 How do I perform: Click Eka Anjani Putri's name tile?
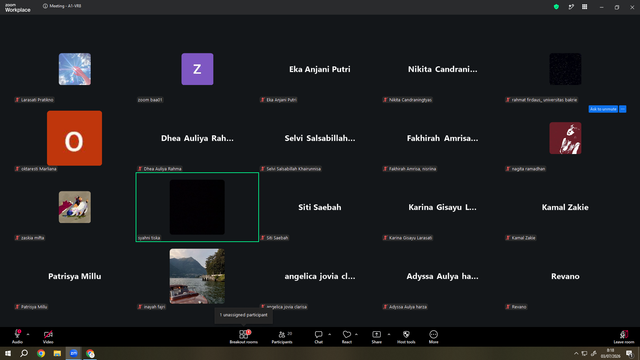pos(320,69)
